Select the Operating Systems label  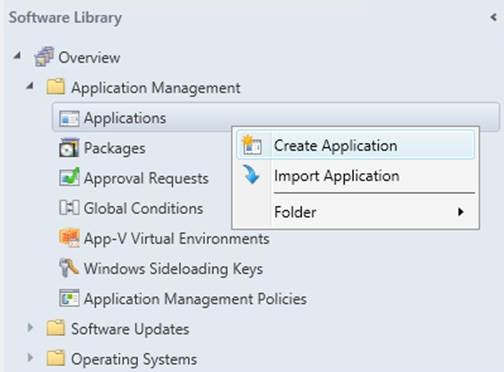134,359
